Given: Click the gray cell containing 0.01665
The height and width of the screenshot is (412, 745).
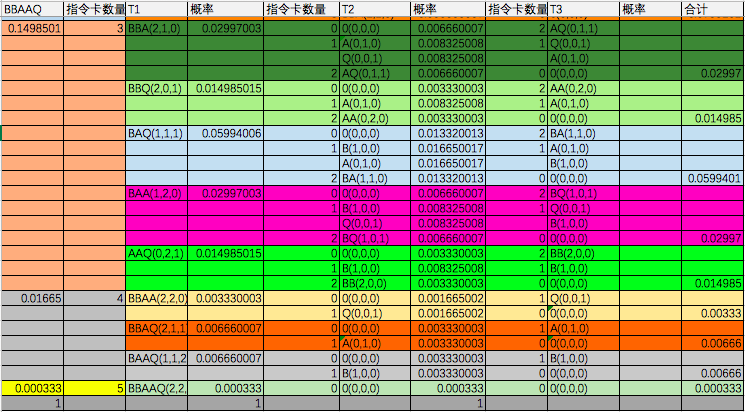Looking at the screenshot, I should (32, 298).
